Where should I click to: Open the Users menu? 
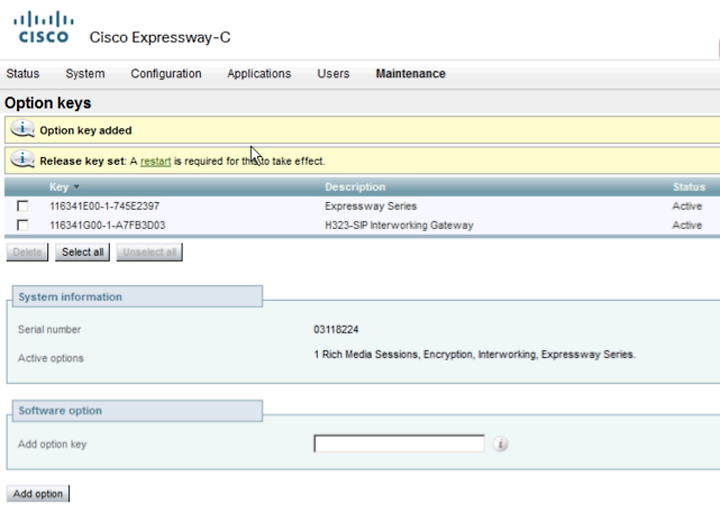(x=333, y=73)
